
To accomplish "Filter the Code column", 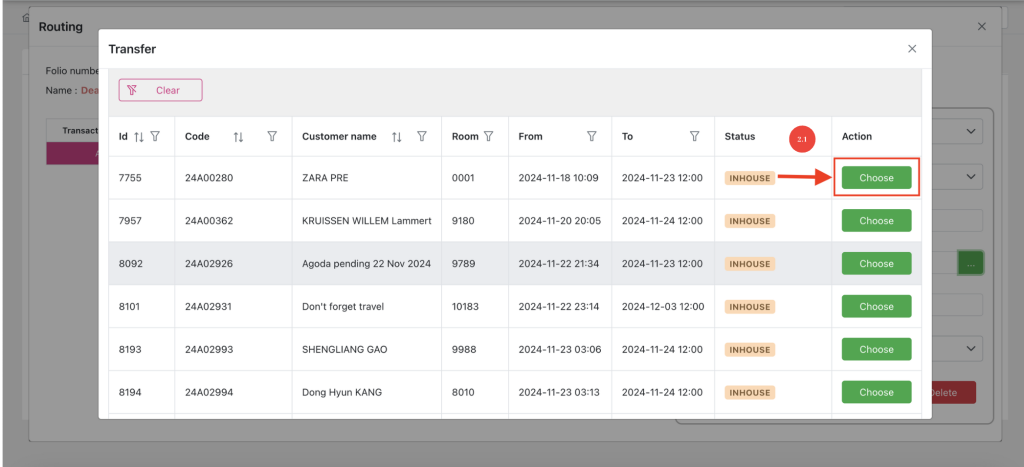I will (272, 137).
